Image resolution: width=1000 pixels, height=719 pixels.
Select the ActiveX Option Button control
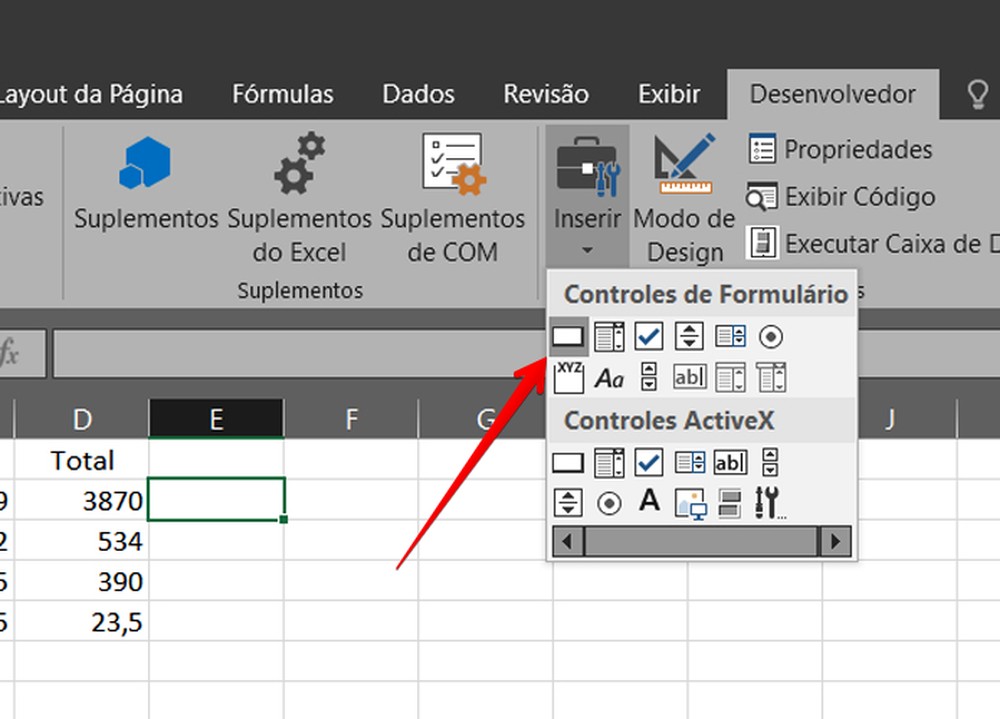pos(608,502)
